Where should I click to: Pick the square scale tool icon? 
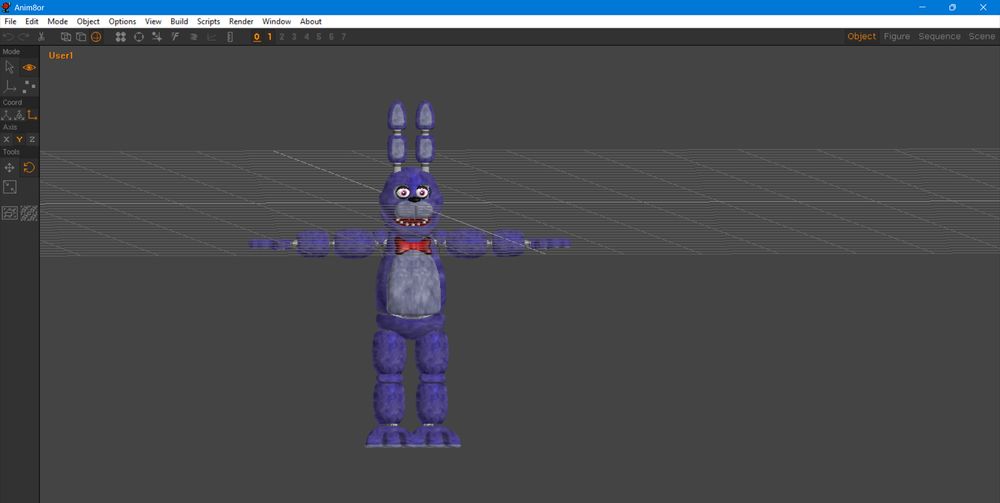[10, 187]
